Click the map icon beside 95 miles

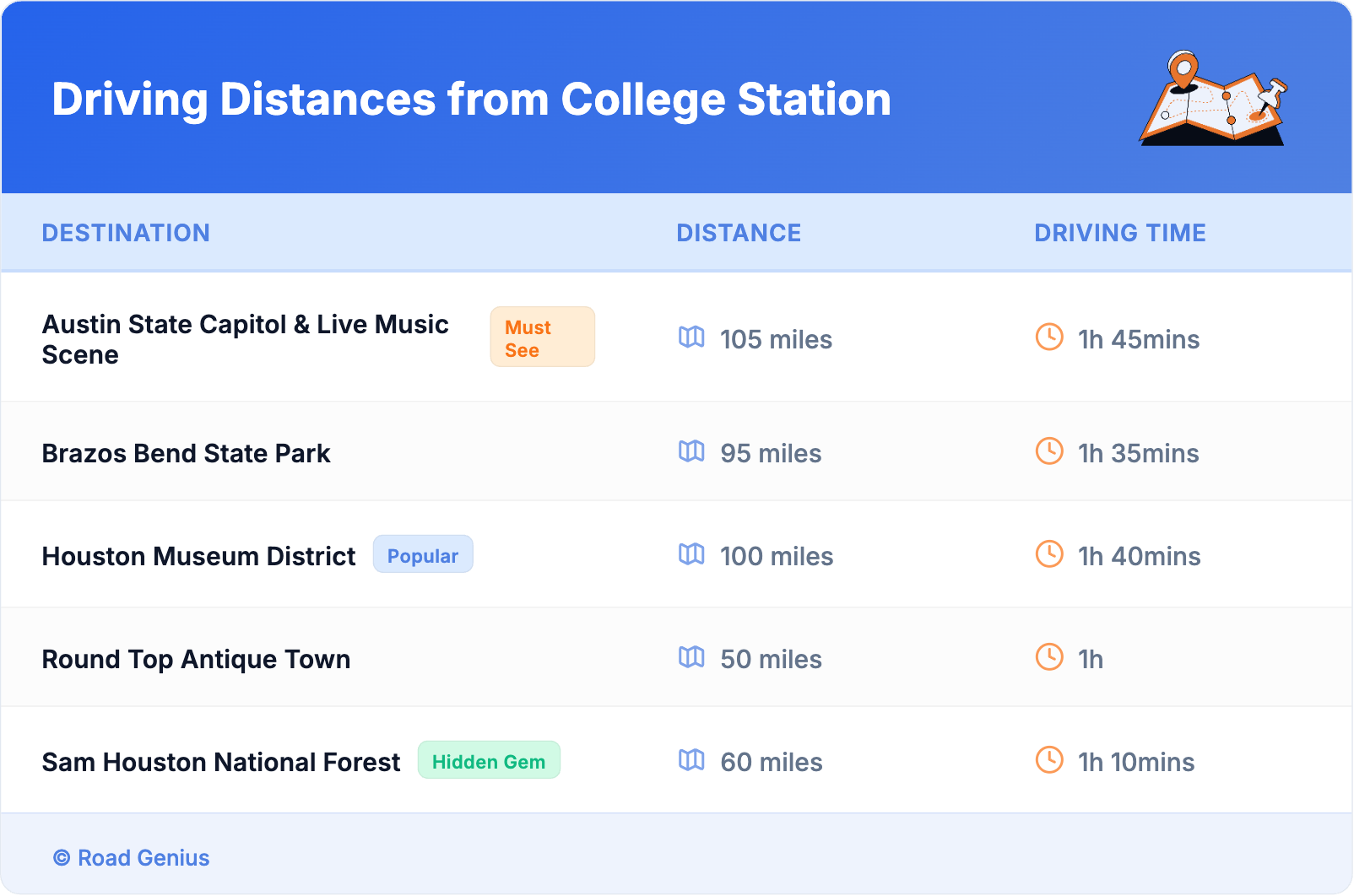(x=691, y=451)
